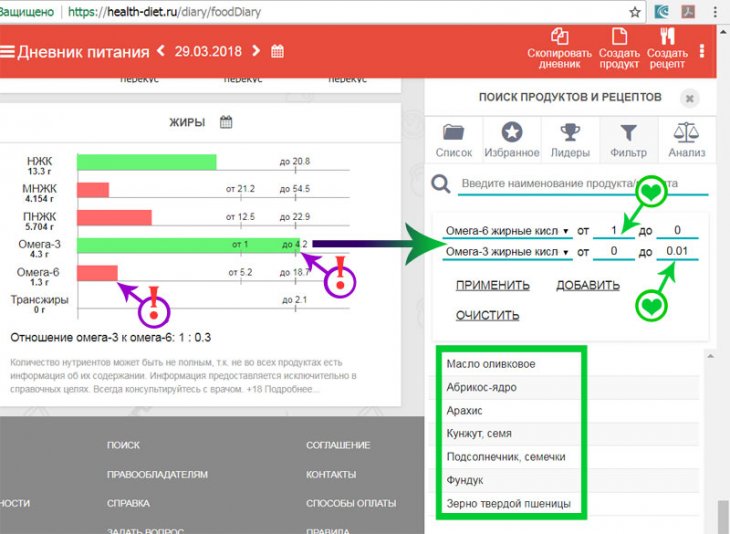
Task: Click Скопировать дневник icon
Action: pyautogui.click(x=553, y=37)
